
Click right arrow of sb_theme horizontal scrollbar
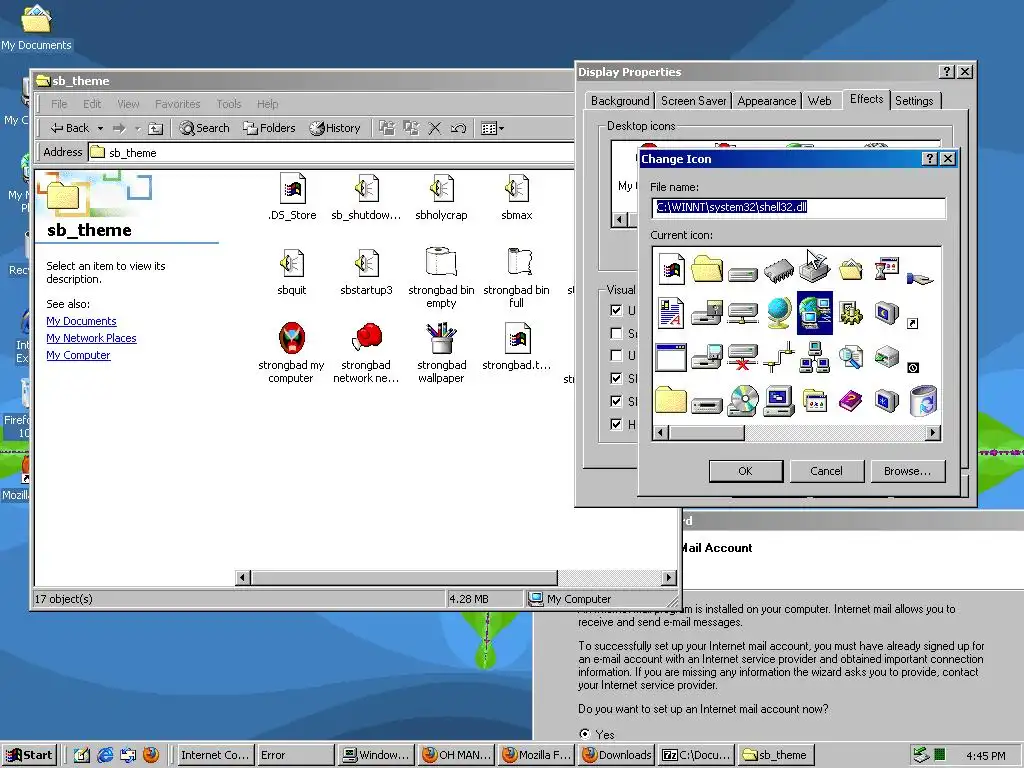668,577
